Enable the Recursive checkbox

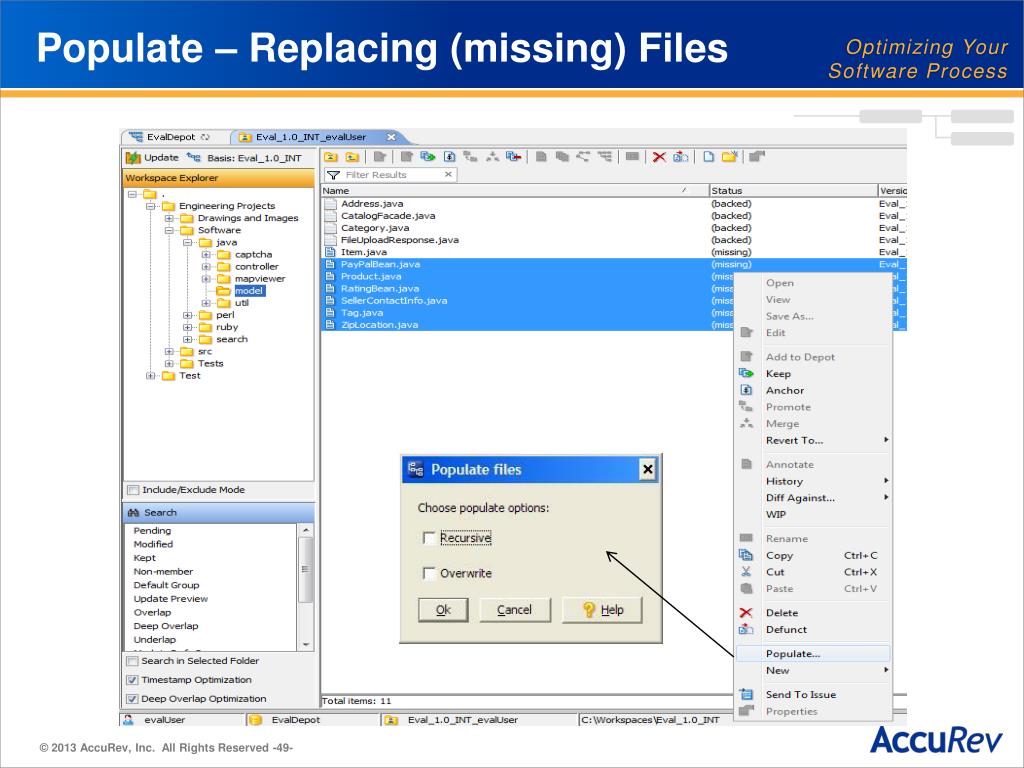[x=429, y=538]
